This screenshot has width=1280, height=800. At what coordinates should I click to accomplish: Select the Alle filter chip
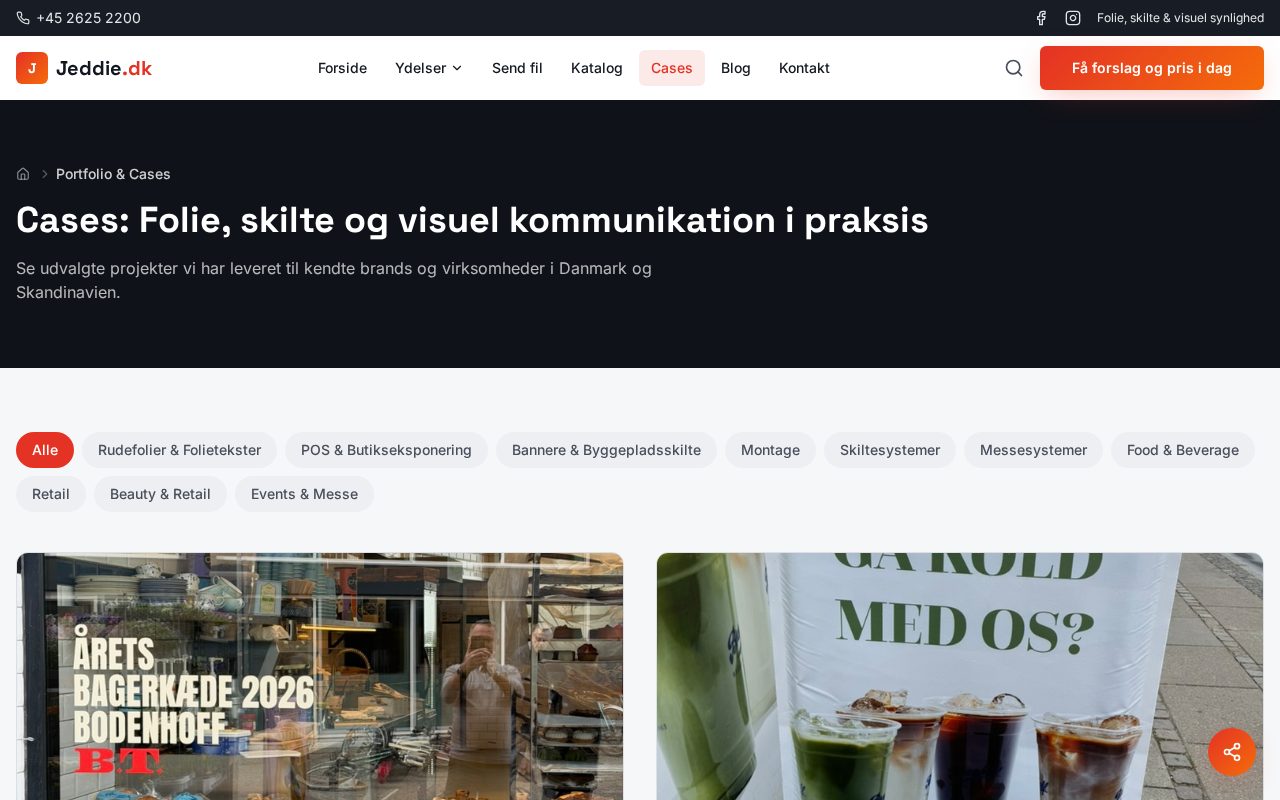point(45,450)
